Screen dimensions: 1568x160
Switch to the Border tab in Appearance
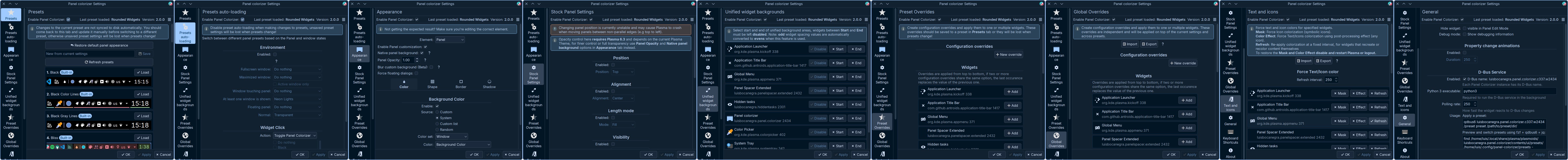(461, 84)
